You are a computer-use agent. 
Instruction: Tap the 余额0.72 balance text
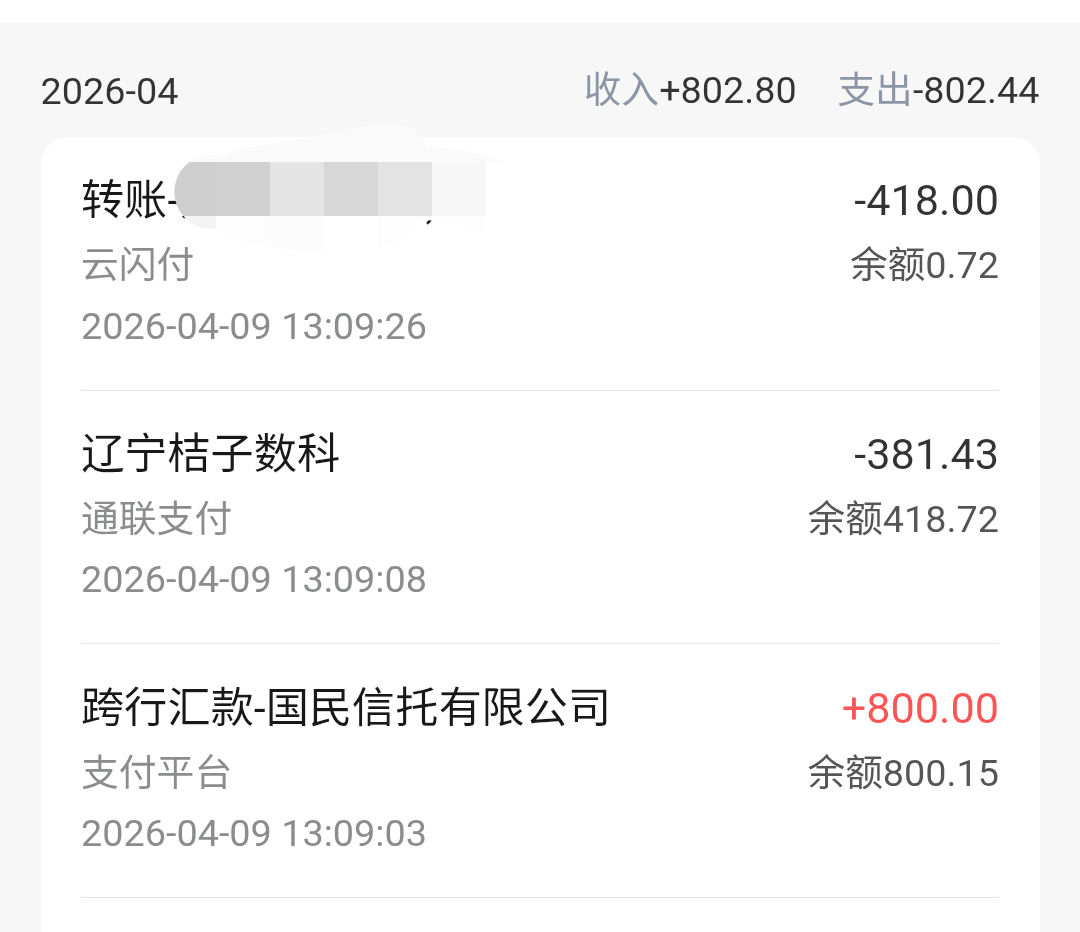click(924, 265)
